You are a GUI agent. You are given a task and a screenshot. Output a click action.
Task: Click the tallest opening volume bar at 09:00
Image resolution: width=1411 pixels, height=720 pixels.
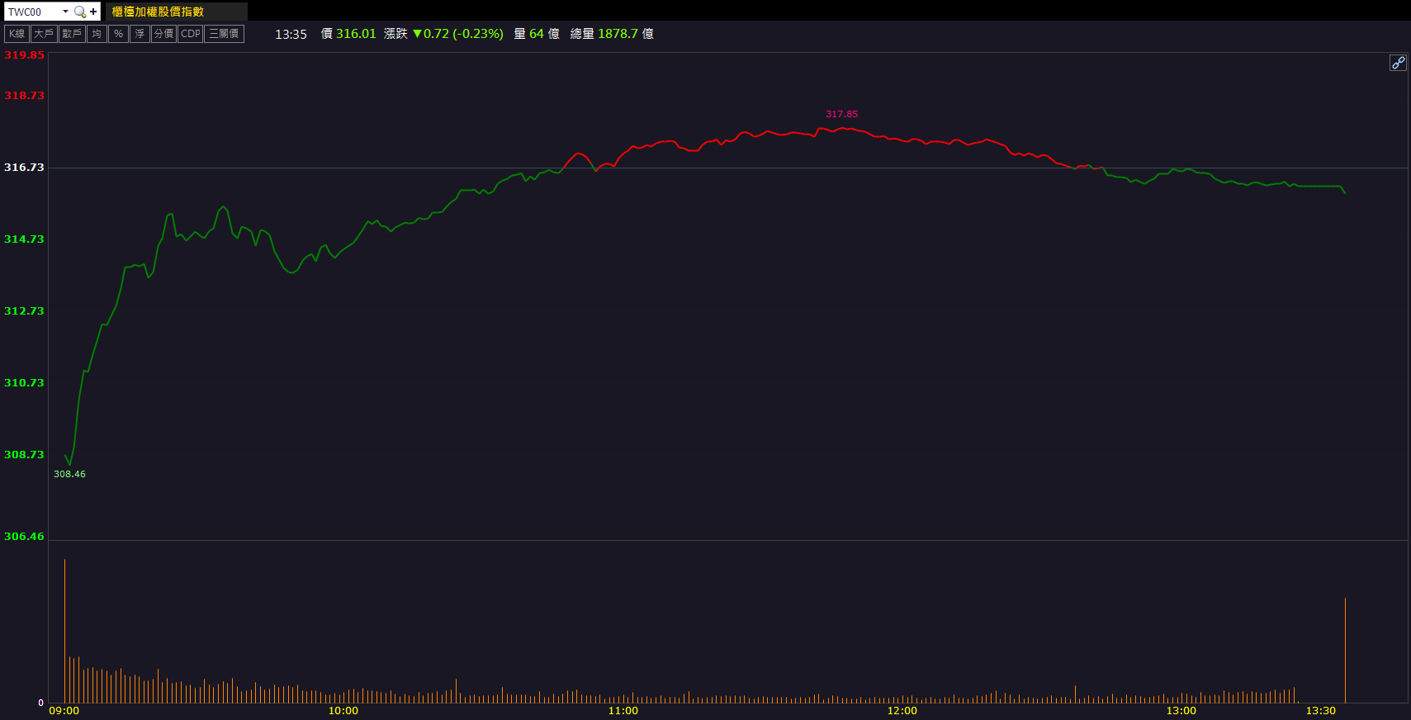pos(64,631)
